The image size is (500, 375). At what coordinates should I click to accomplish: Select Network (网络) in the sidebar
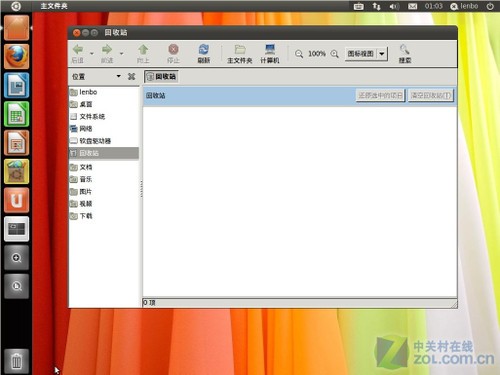pyautogui.click(x=104, y=129)
